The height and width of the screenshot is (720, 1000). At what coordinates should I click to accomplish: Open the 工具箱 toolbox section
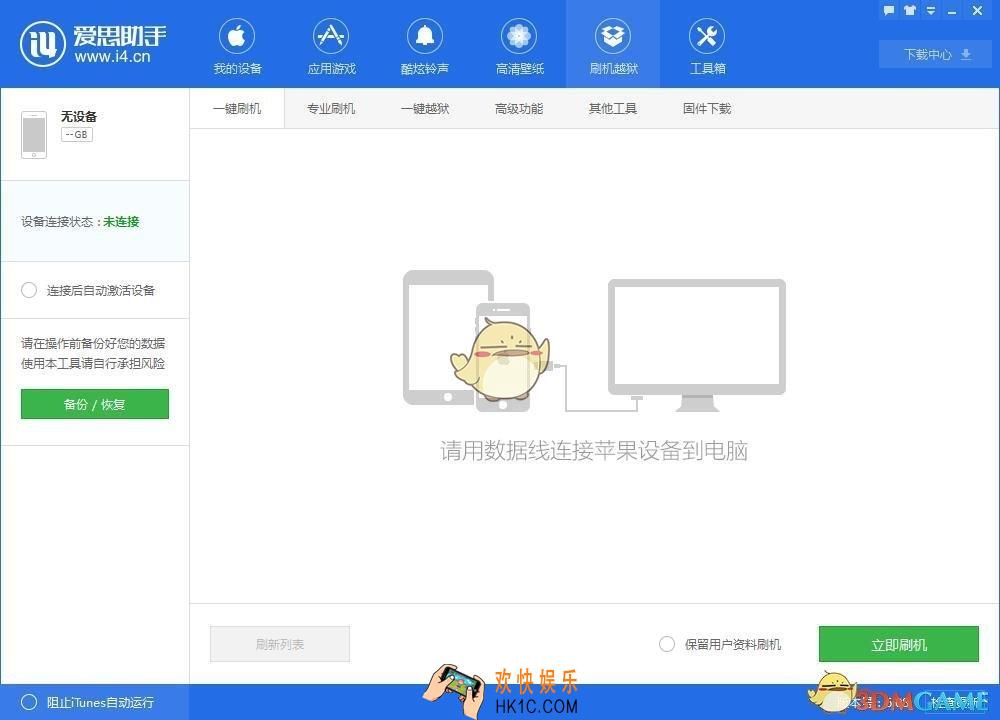tap(707, 47)
